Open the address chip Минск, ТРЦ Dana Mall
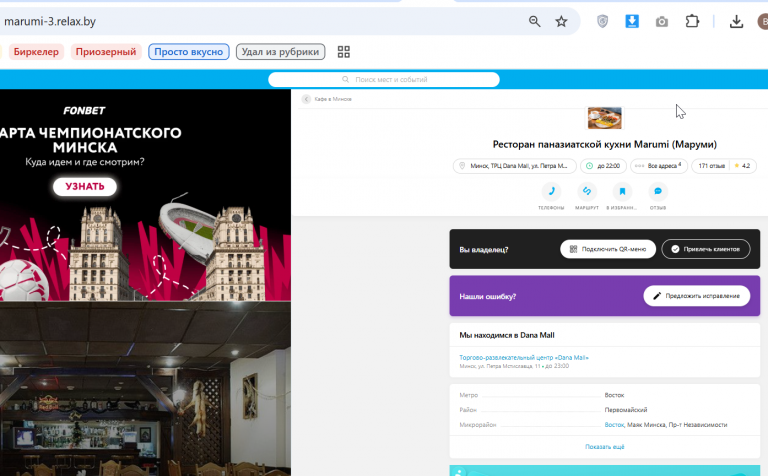The image size is (768, 476). click(x=514, y=166)
